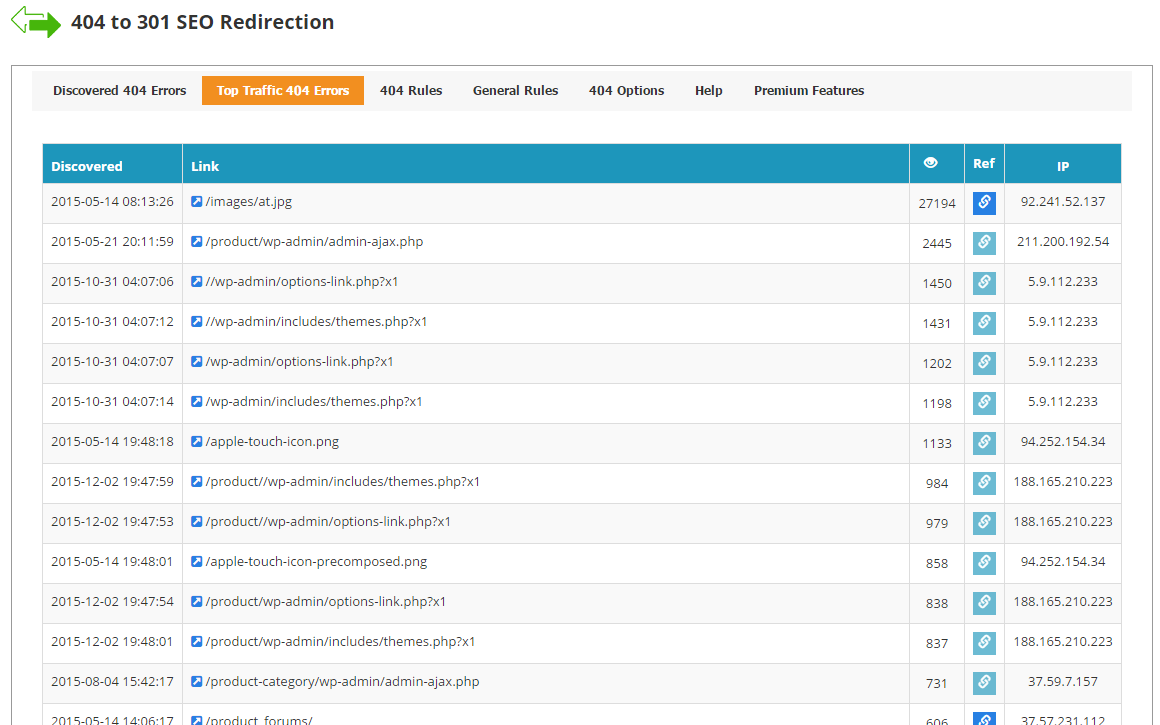Click external link icon beside /apple-touch-icon.png
Screen dimensions: 1160x725
pyautogui.click(x=197, y=441)
